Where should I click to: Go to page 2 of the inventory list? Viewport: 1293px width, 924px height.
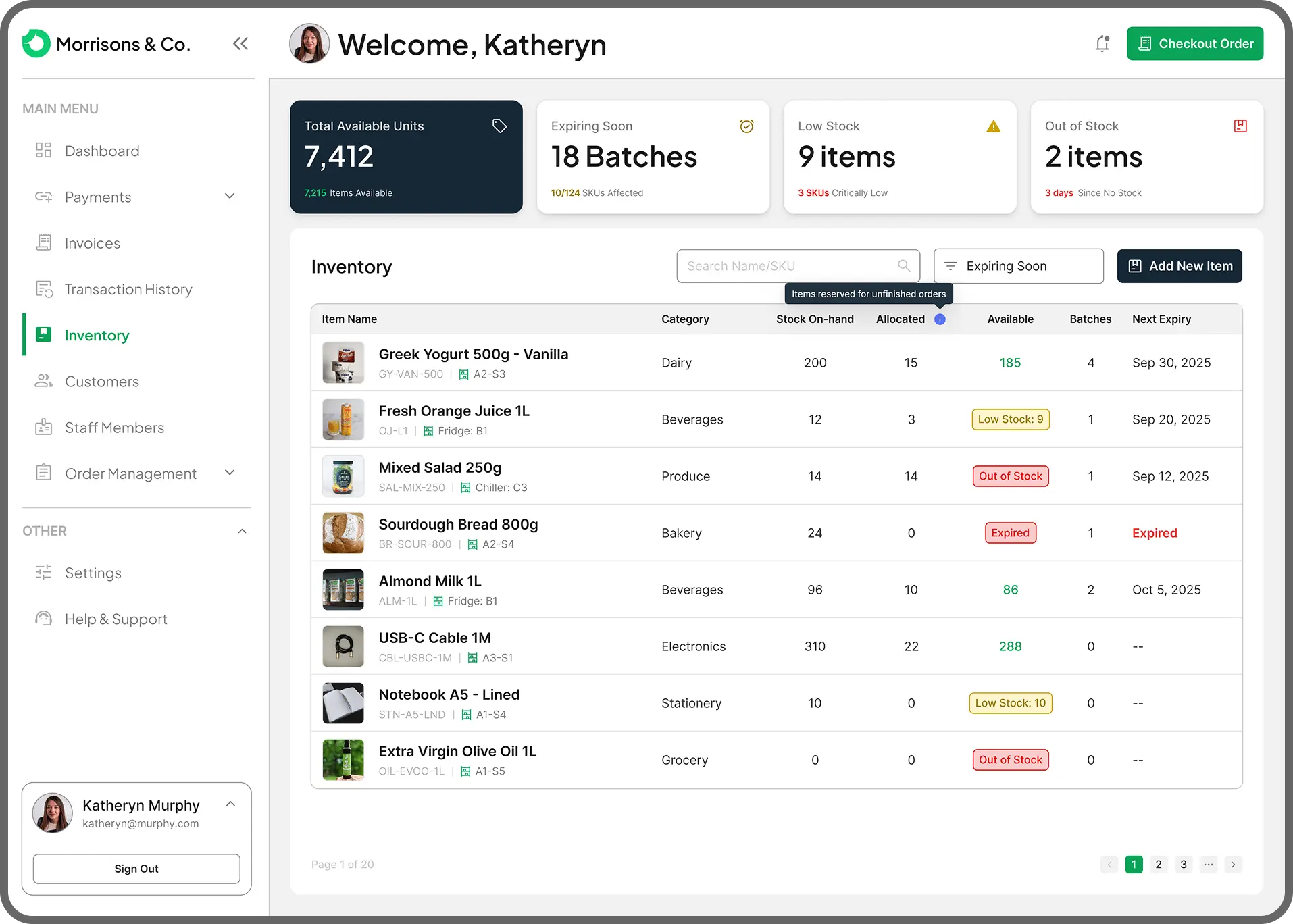1158,864
